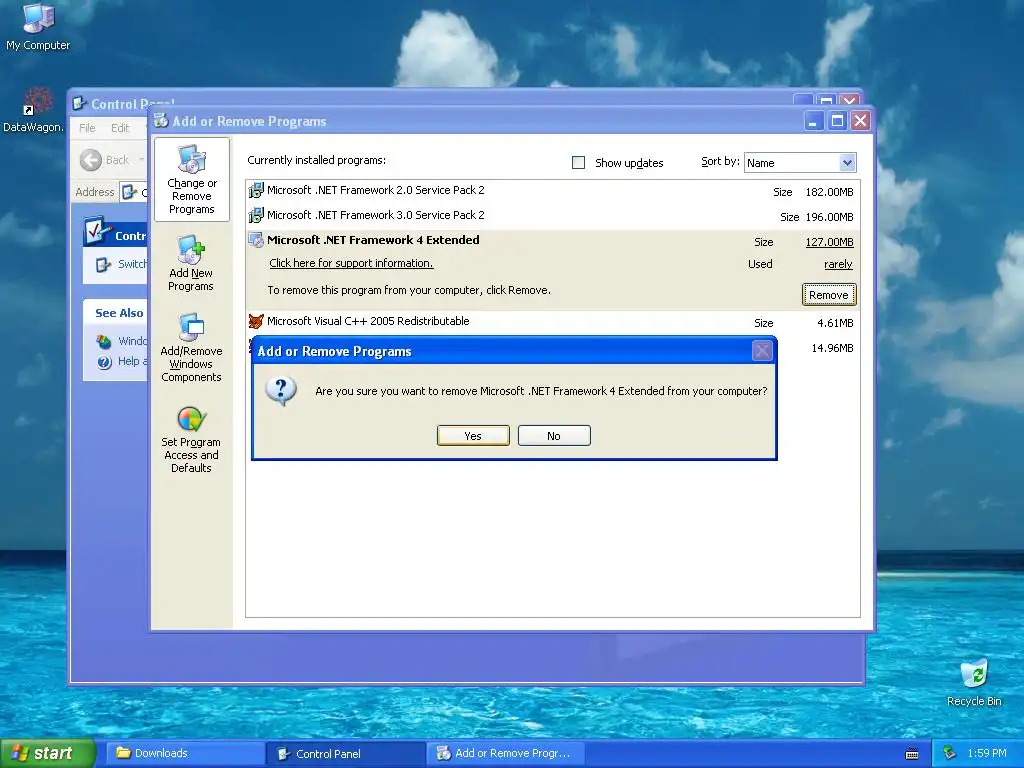
Task: Click the question mark icon in dialog
Action: pos(281,391)
